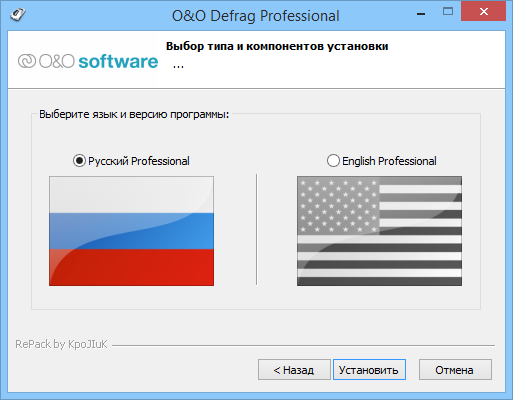Cancel setup with the Отмена button

(455, 370)
